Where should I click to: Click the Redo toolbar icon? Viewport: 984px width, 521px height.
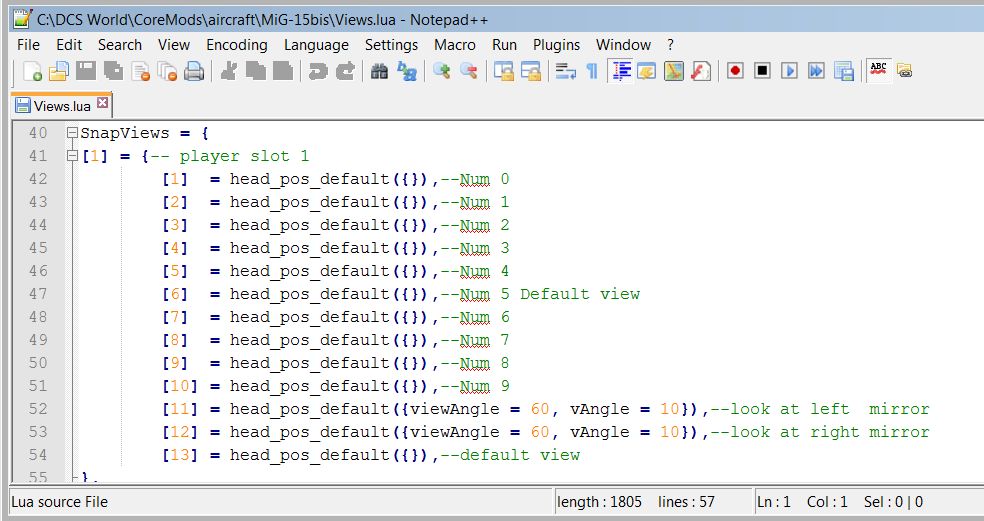[345, 71]
